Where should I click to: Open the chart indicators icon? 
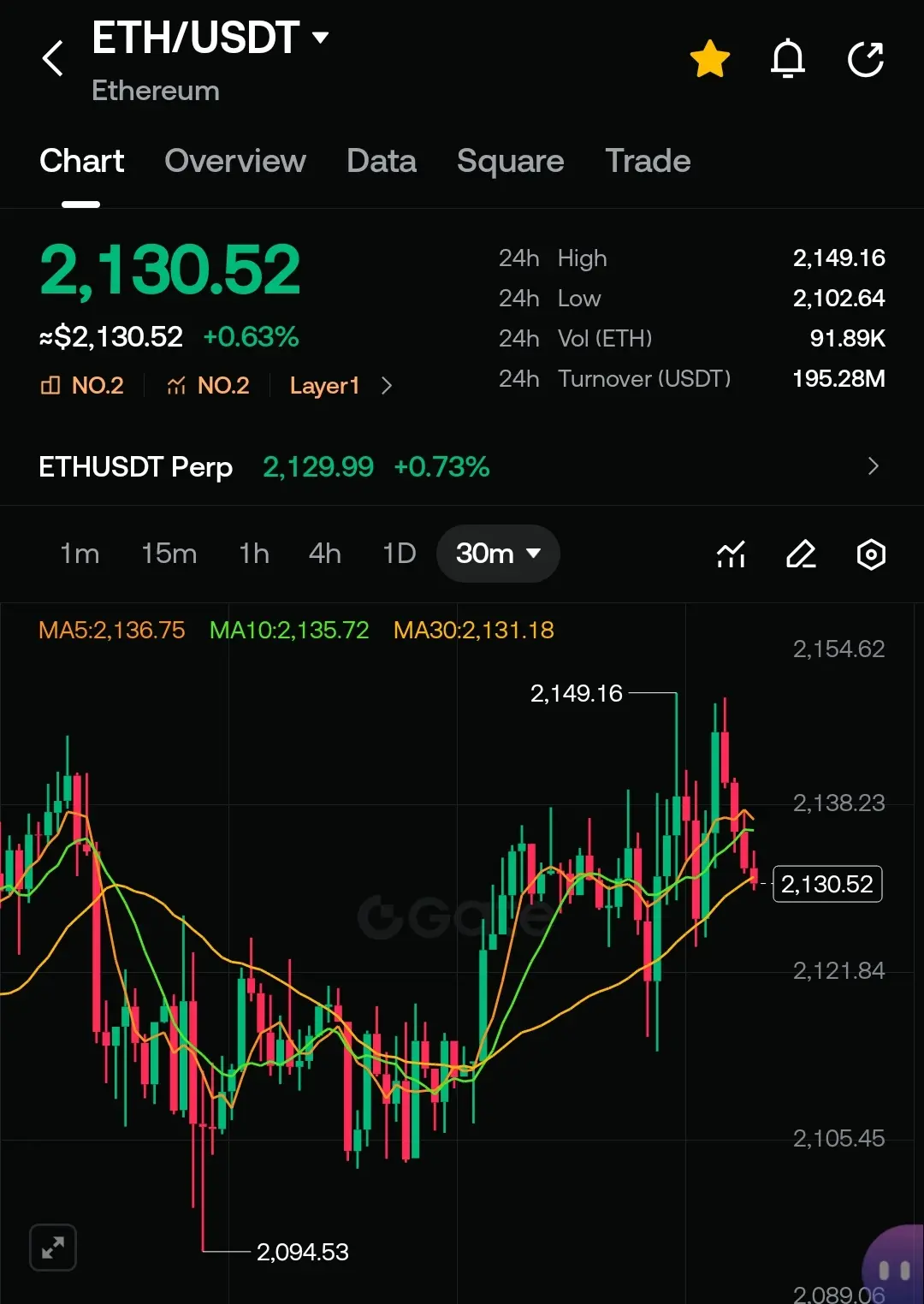tap(731, 554)
